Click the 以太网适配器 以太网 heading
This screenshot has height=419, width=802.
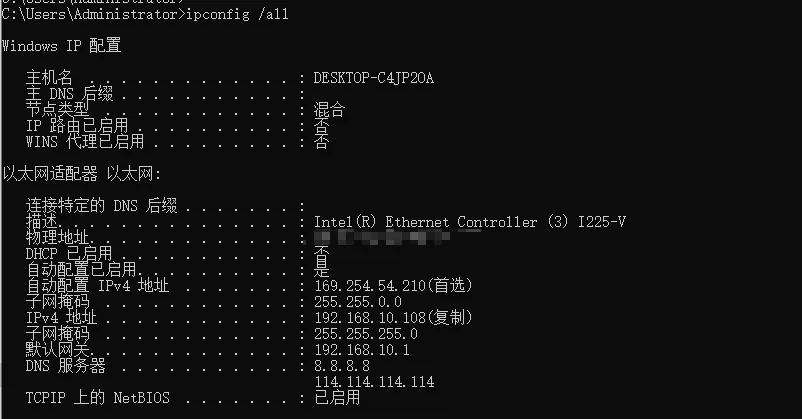pos(82,174)
